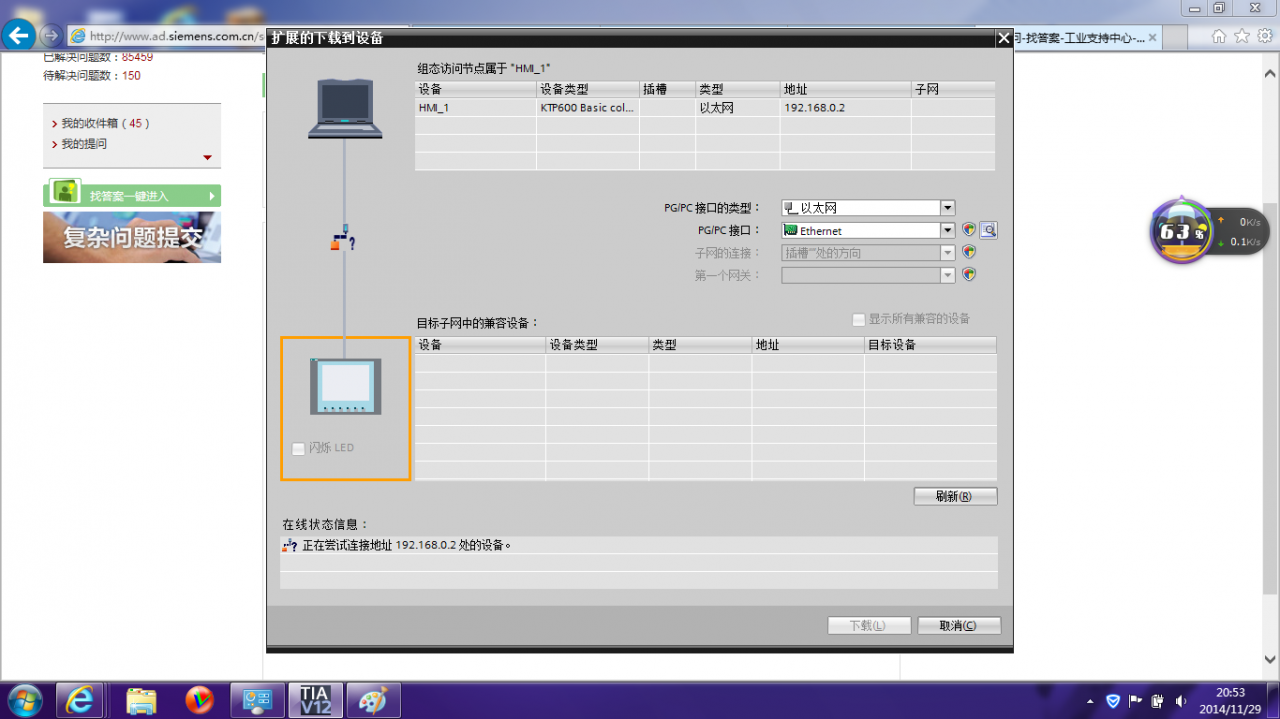The height and width of the screenshot is (719, 1280).
Task: Click shield icon next to PG/PC 接口 dropdown
Action: click(969, 230)
